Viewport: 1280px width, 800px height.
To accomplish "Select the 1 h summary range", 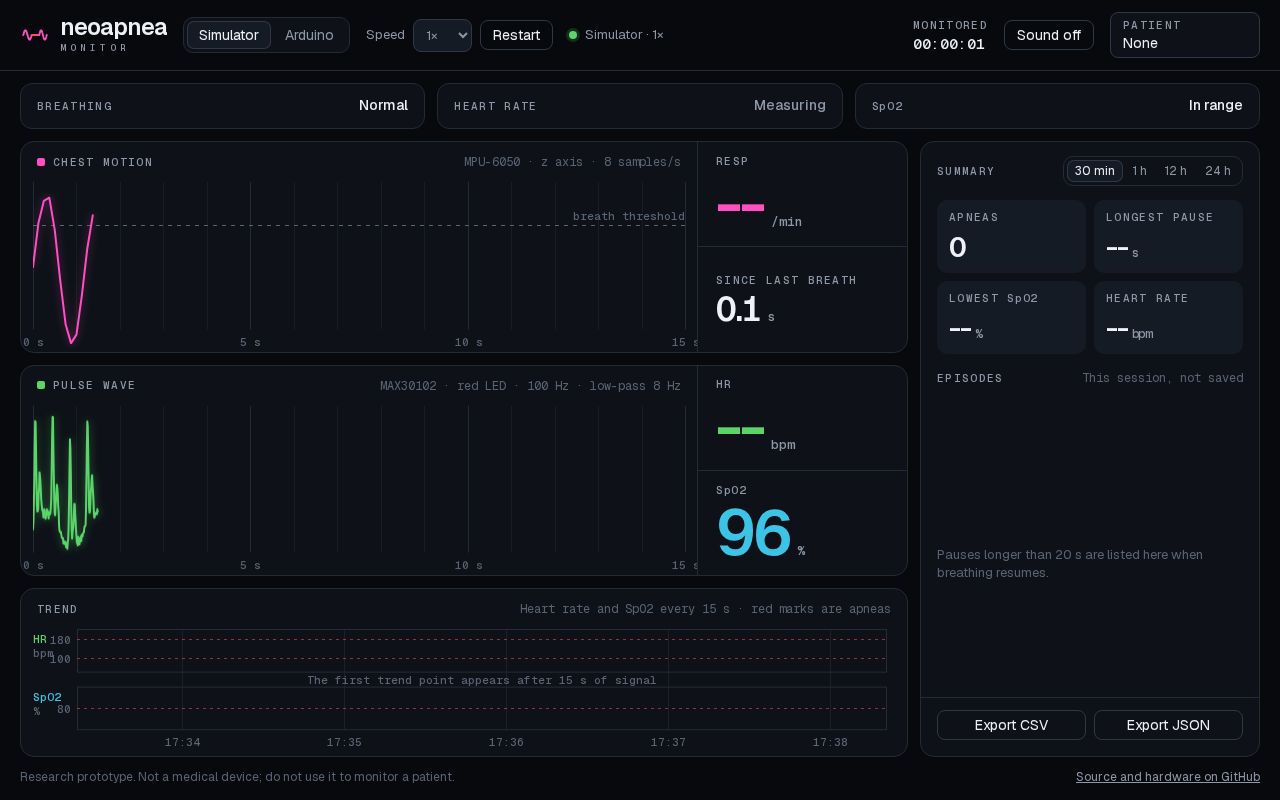I will [x=1139, y=171].
